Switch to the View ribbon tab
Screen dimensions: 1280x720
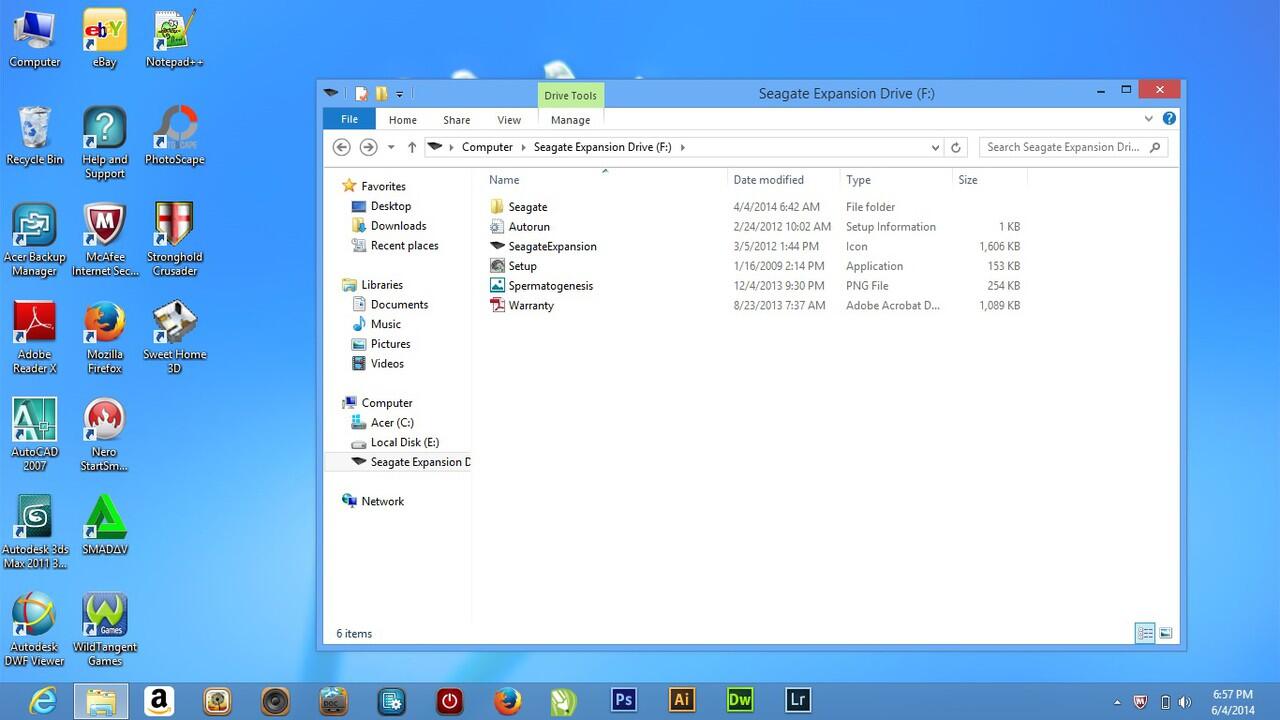coord(509,120)
